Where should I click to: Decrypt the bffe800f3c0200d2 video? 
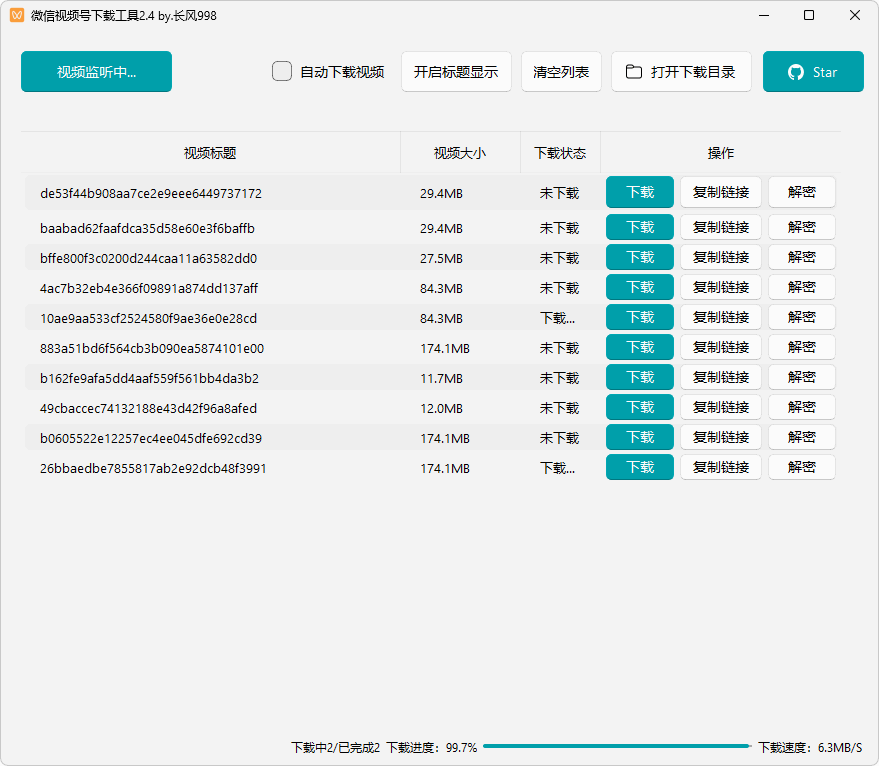[801, 257]
